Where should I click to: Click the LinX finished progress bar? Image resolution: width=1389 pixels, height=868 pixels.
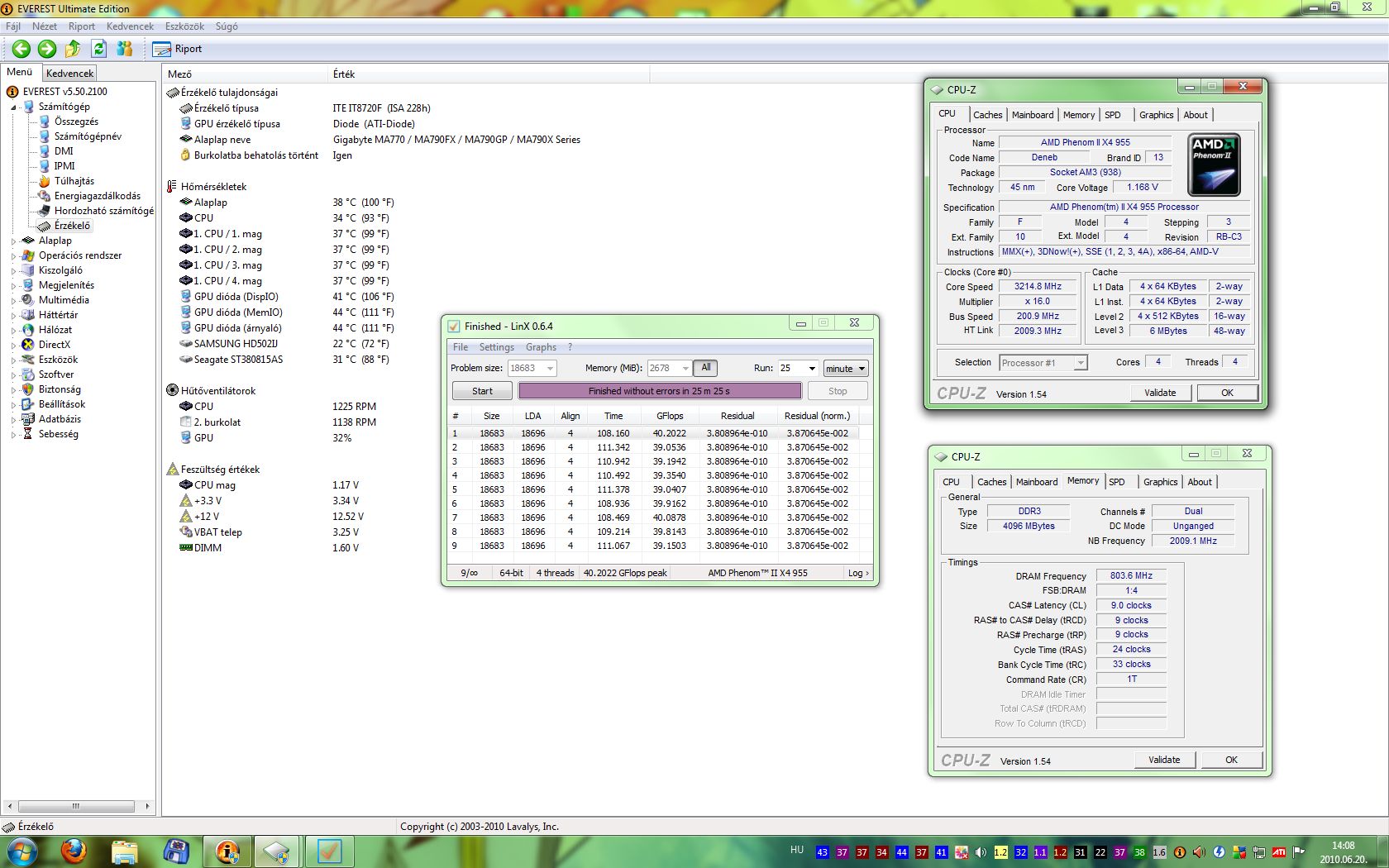pos(660,391)
